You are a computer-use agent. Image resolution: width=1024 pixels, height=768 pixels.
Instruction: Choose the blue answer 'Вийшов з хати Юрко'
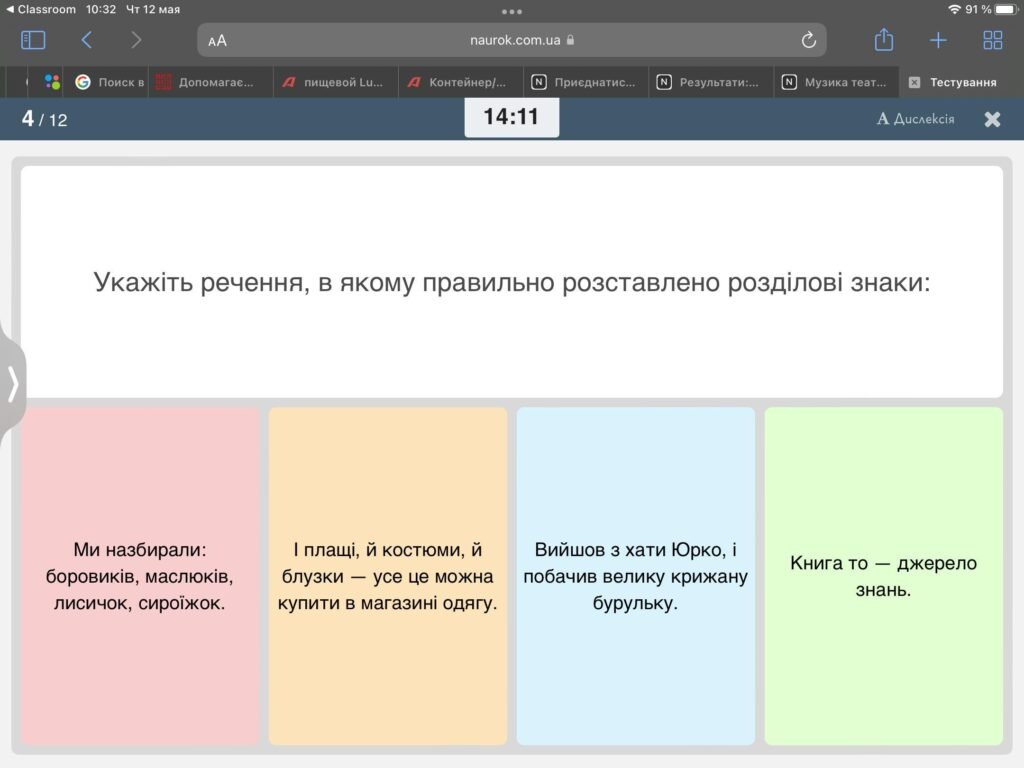point(636,576)
